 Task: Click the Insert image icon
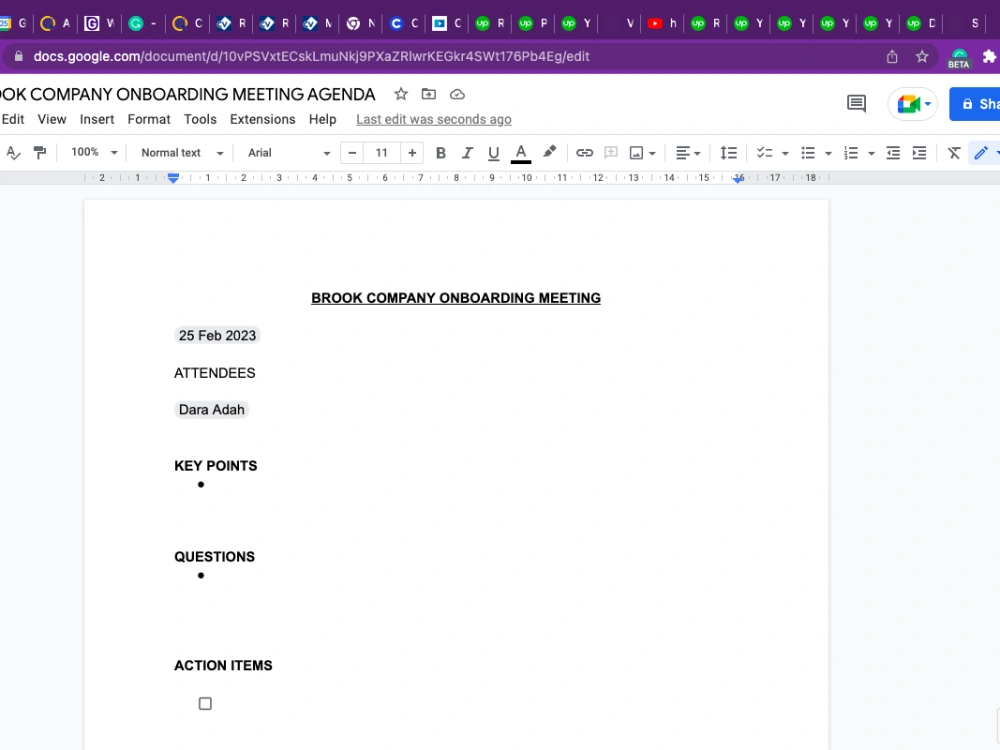coord(636,153)
